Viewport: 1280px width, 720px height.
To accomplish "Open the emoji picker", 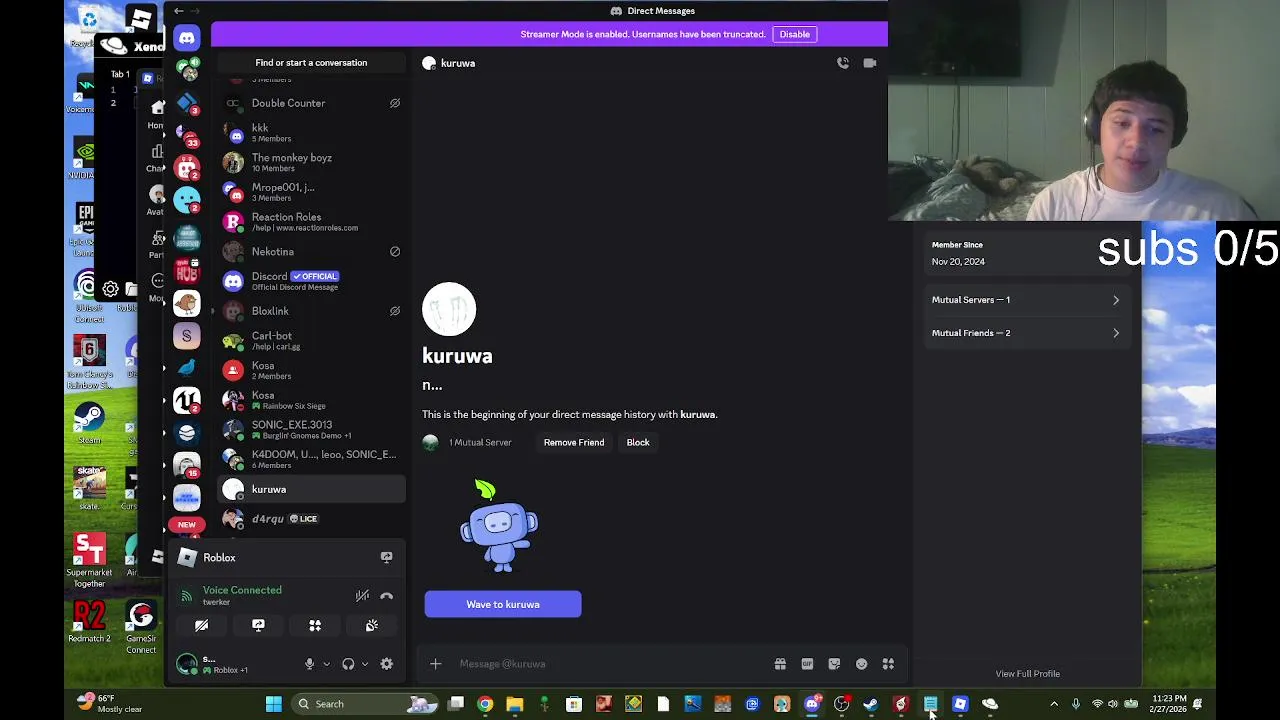I will [861, 664].
